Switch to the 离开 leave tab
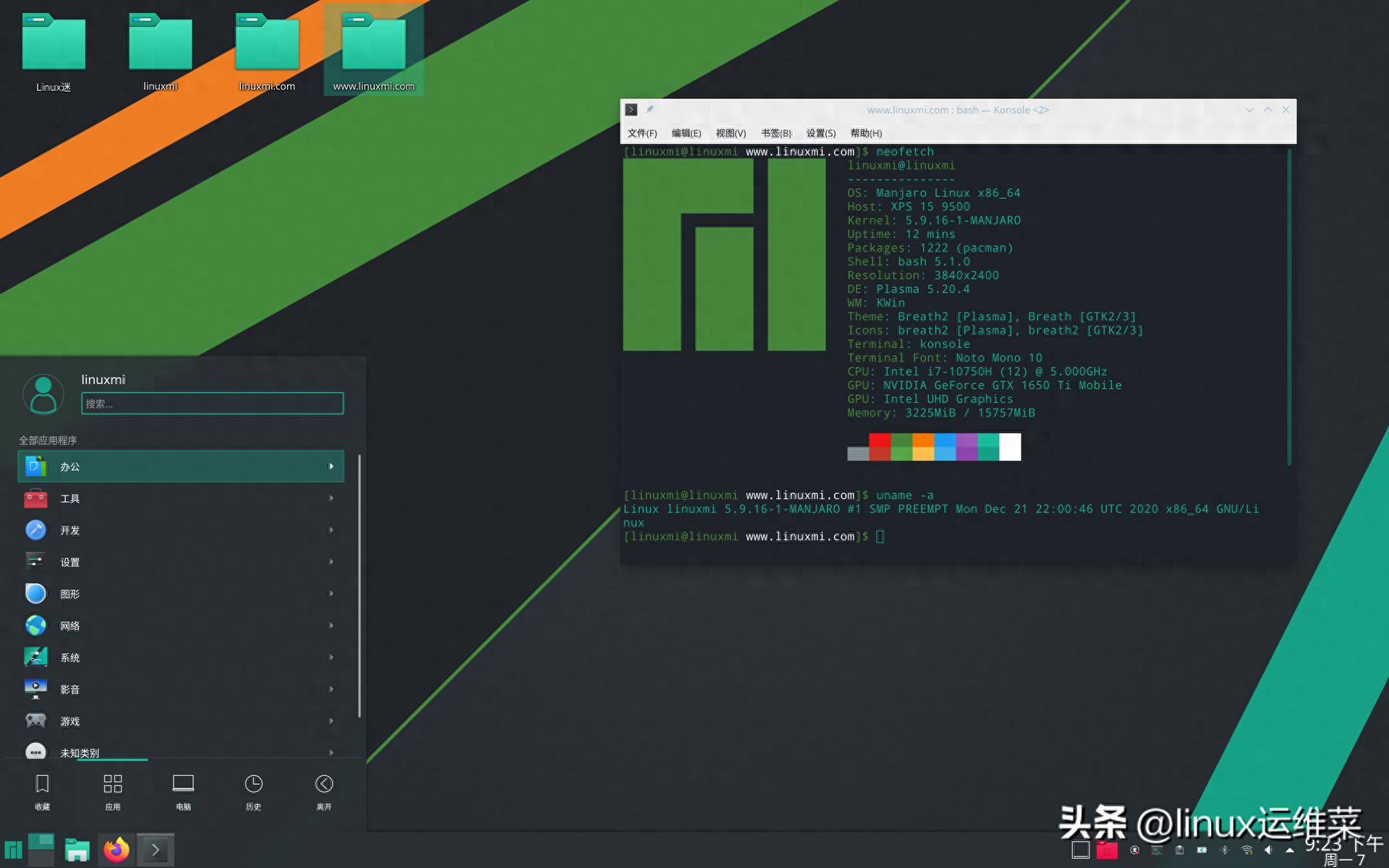The image size is (1389, 868). [324, 792]
